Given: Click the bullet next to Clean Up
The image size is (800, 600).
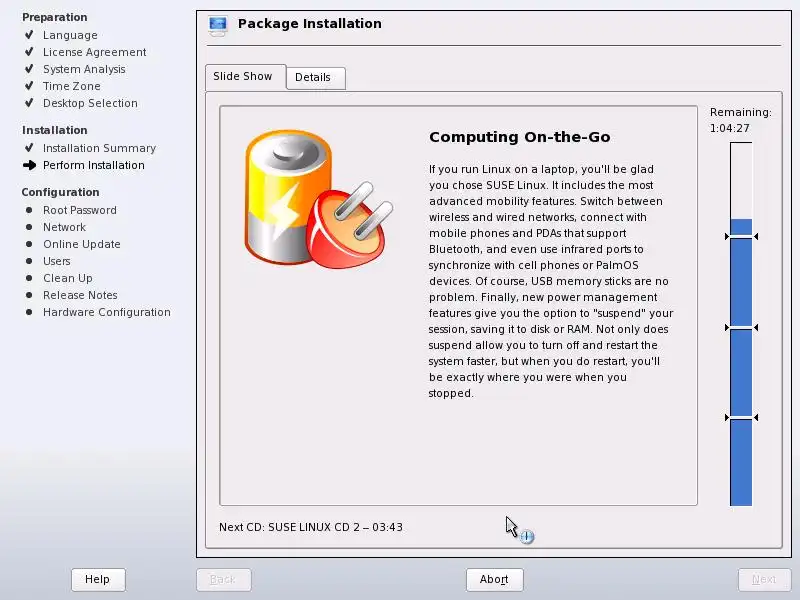Looking at the screenshot, I should coord(29,278).
